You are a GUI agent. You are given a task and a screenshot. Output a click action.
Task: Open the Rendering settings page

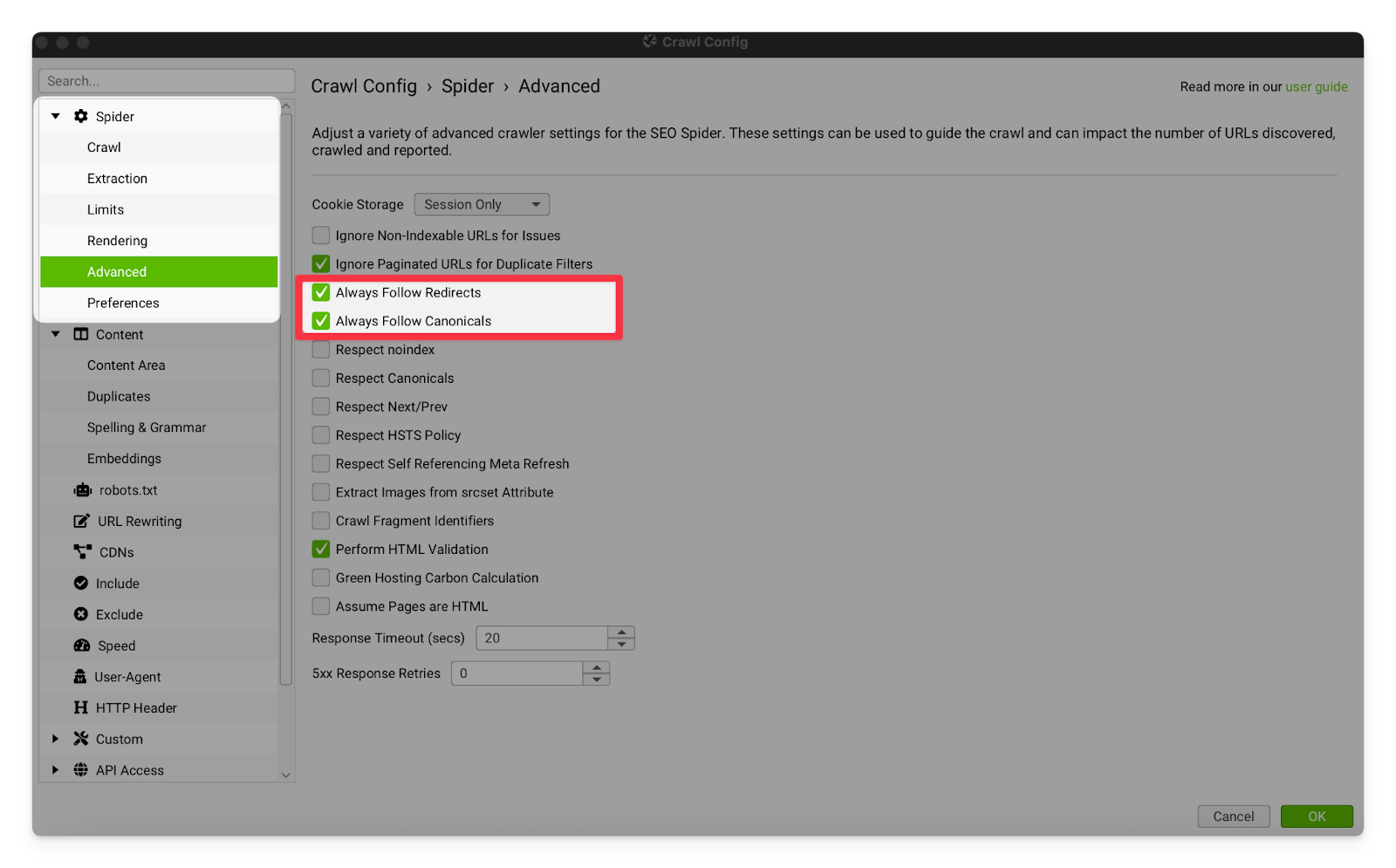[117, 241]
